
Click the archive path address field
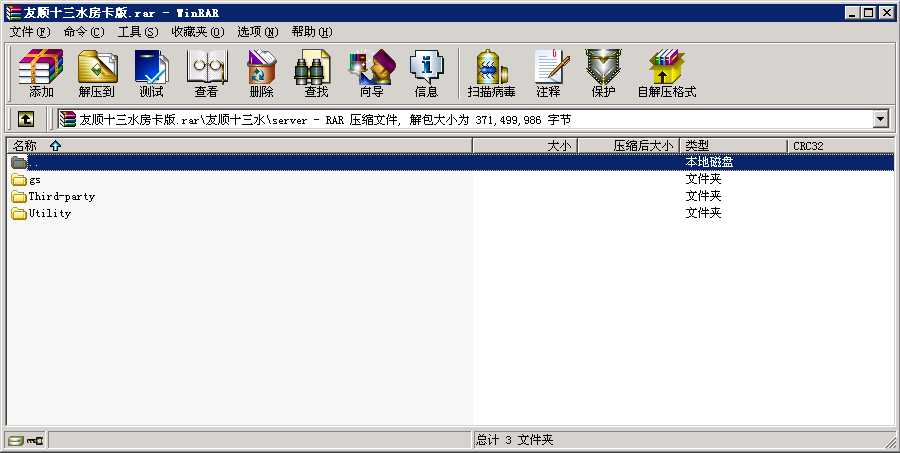click(x=465, y=119)
